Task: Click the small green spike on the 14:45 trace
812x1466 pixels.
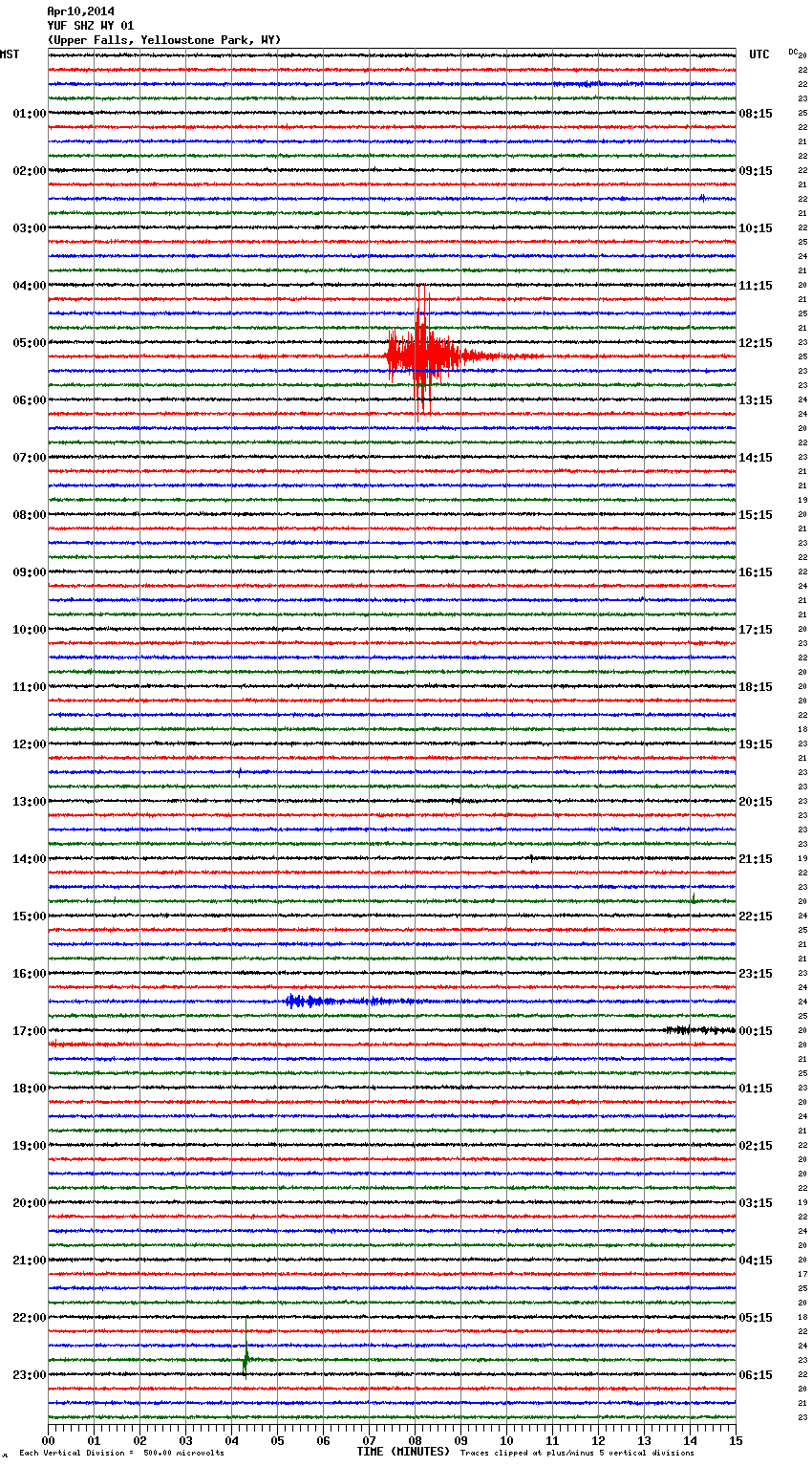Action: coord(693,896)
